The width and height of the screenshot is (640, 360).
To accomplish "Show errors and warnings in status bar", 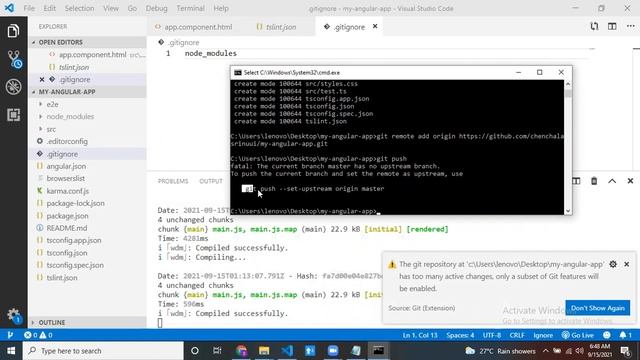I will [38, 335].
